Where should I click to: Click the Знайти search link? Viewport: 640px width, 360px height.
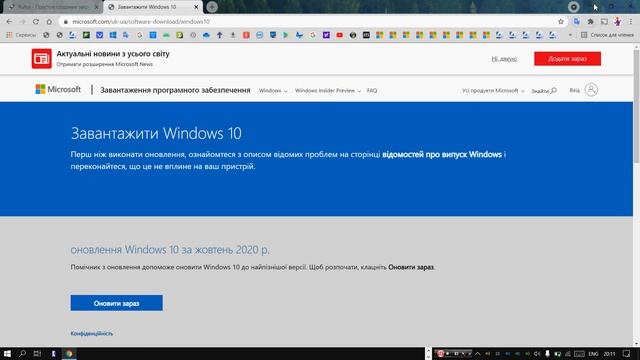pyautogui.click(x=544, y=91)
